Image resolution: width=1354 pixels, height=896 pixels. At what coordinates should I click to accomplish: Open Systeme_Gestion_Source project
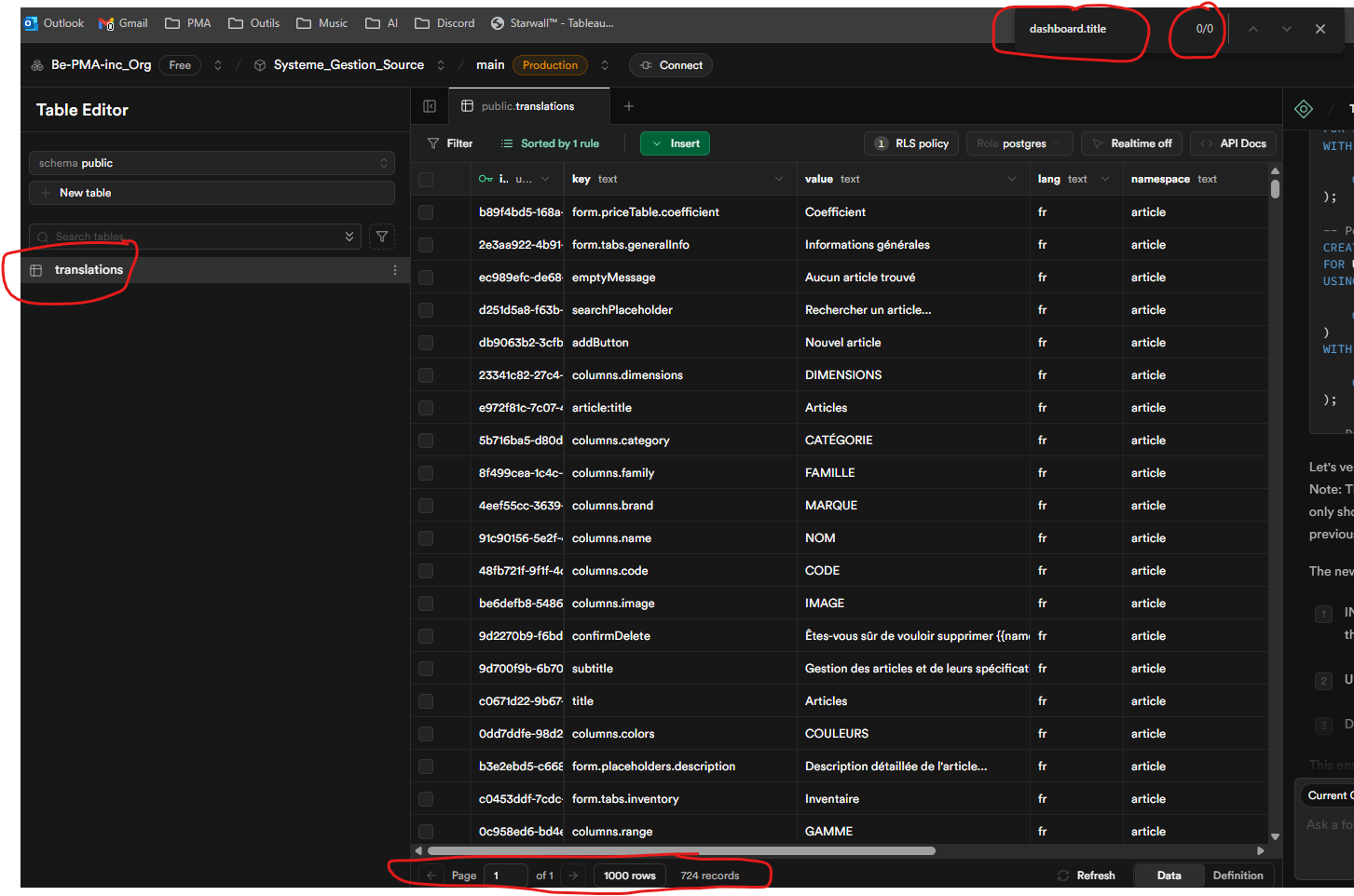[349, 65]
